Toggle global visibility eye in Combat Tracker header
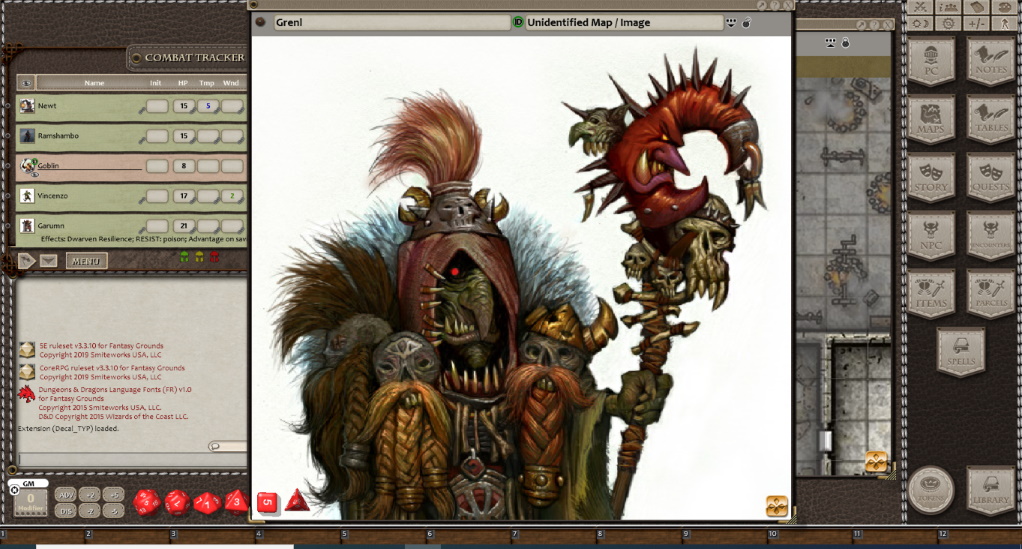 tap(27, 83)
